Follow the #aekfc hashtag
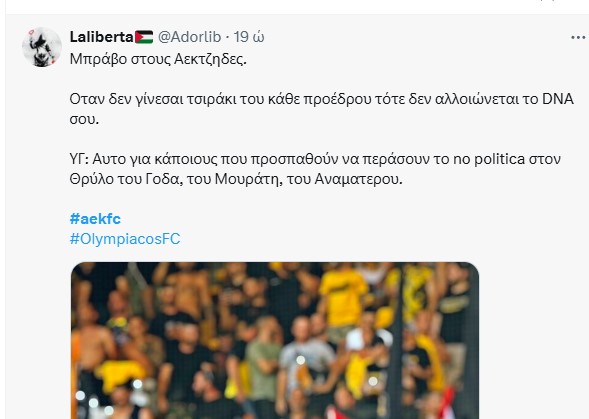 [95, 219]
